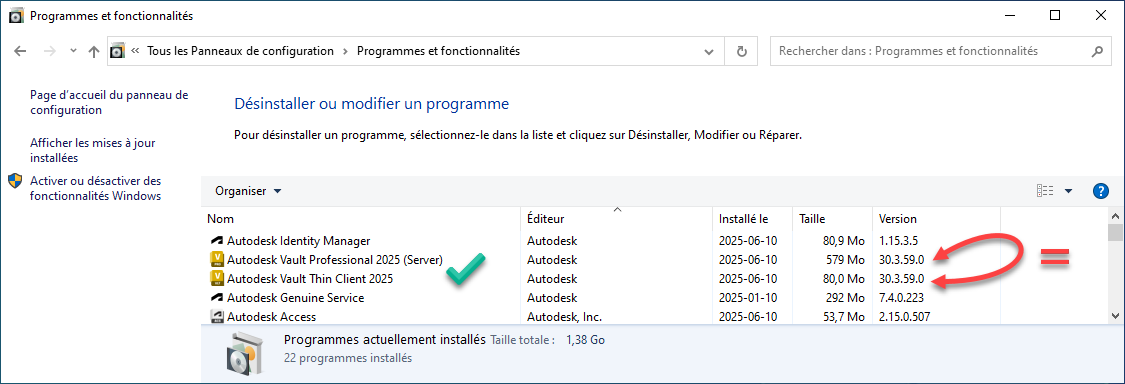Sort by the Éditeur column header

point(617,219)
